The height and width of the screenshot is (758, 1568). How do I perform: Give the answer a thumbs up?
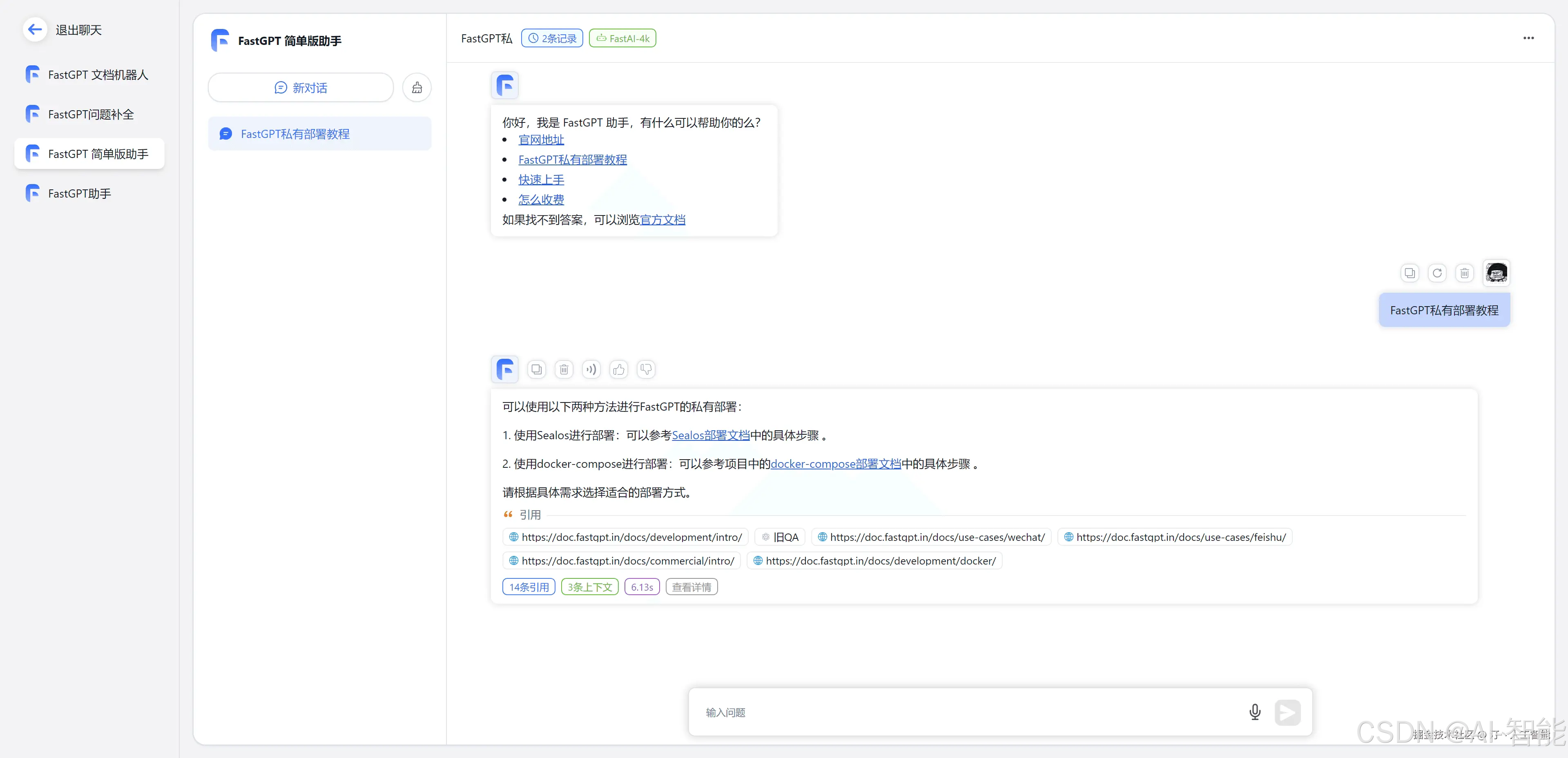click(x=618, y=369)
